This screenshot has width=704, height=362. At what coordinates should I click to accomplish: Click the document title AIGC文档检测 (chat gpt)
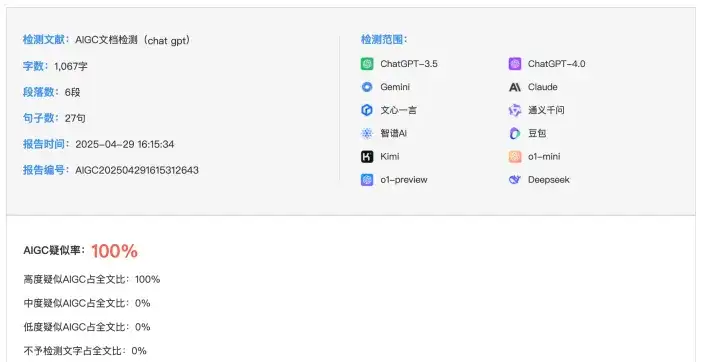click(132, 40)
